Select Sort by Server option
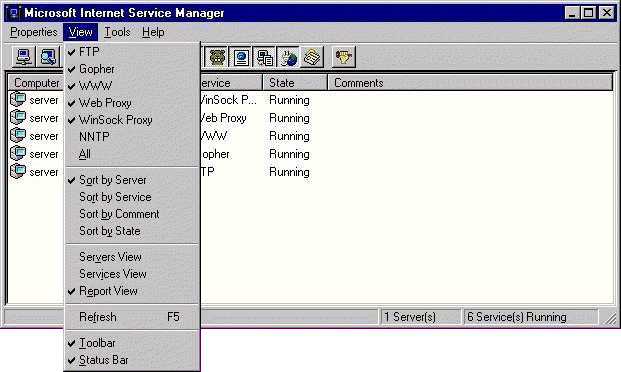Image resolution: width=621 pixels, height=372 pixels. pyautogui.click(x=131, y=180)
